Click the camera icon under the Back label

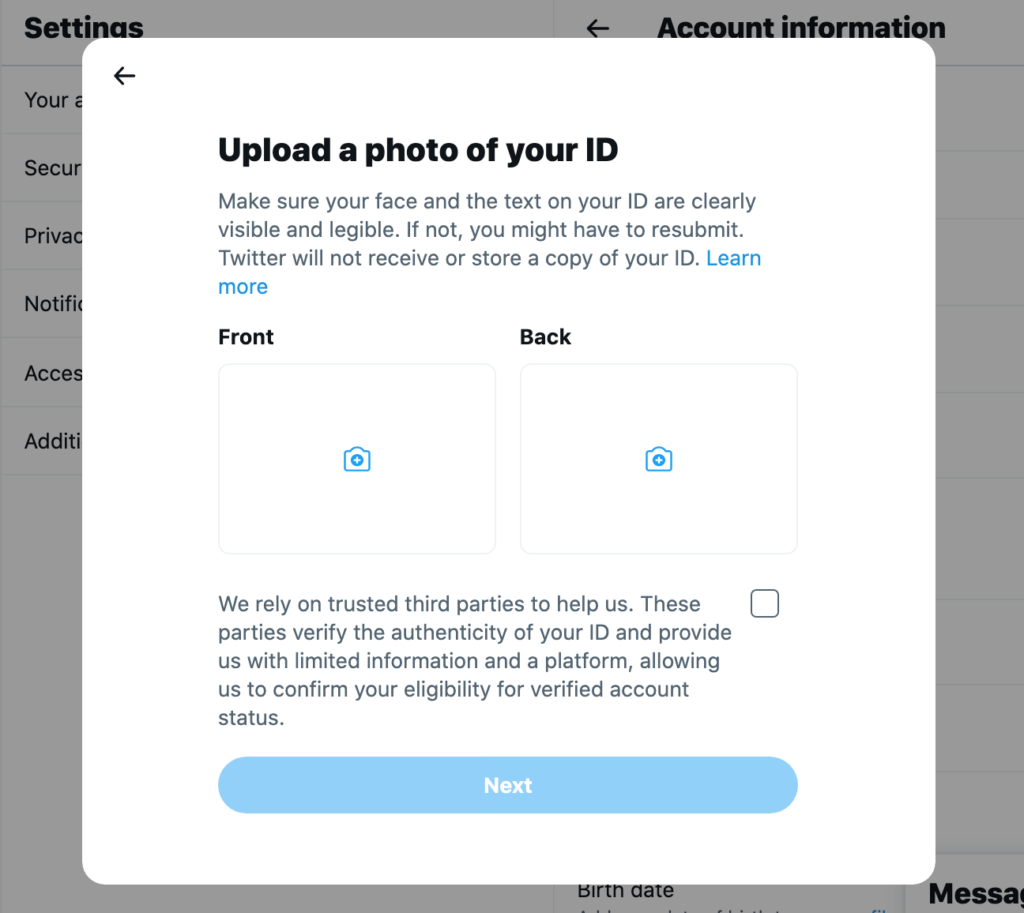tap(658, 459)
